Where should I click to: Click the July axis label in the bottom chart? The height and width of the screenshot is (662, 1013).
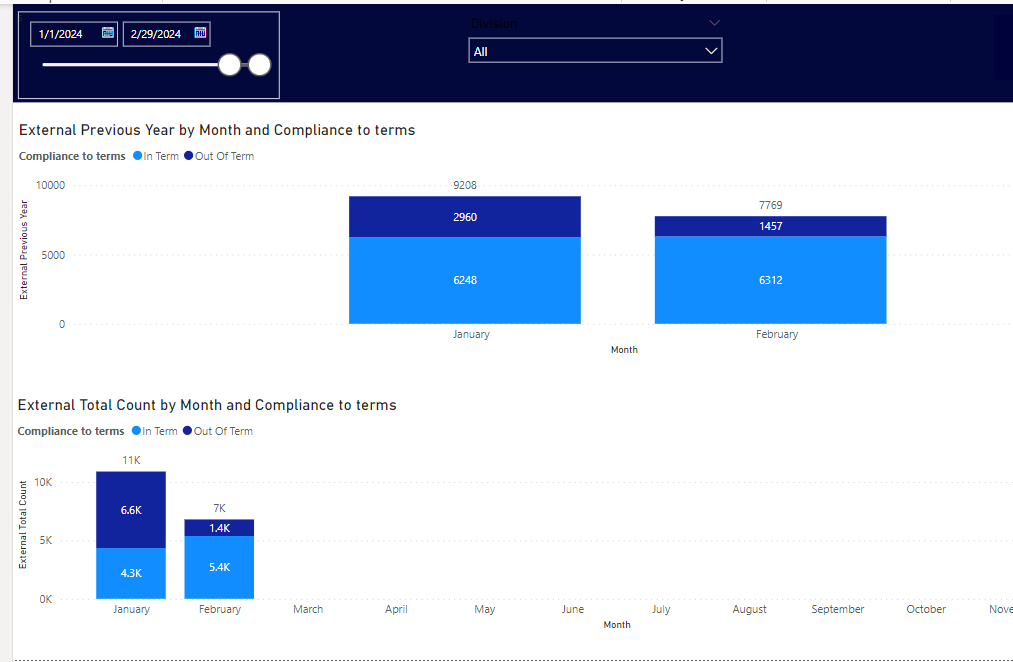661,609
